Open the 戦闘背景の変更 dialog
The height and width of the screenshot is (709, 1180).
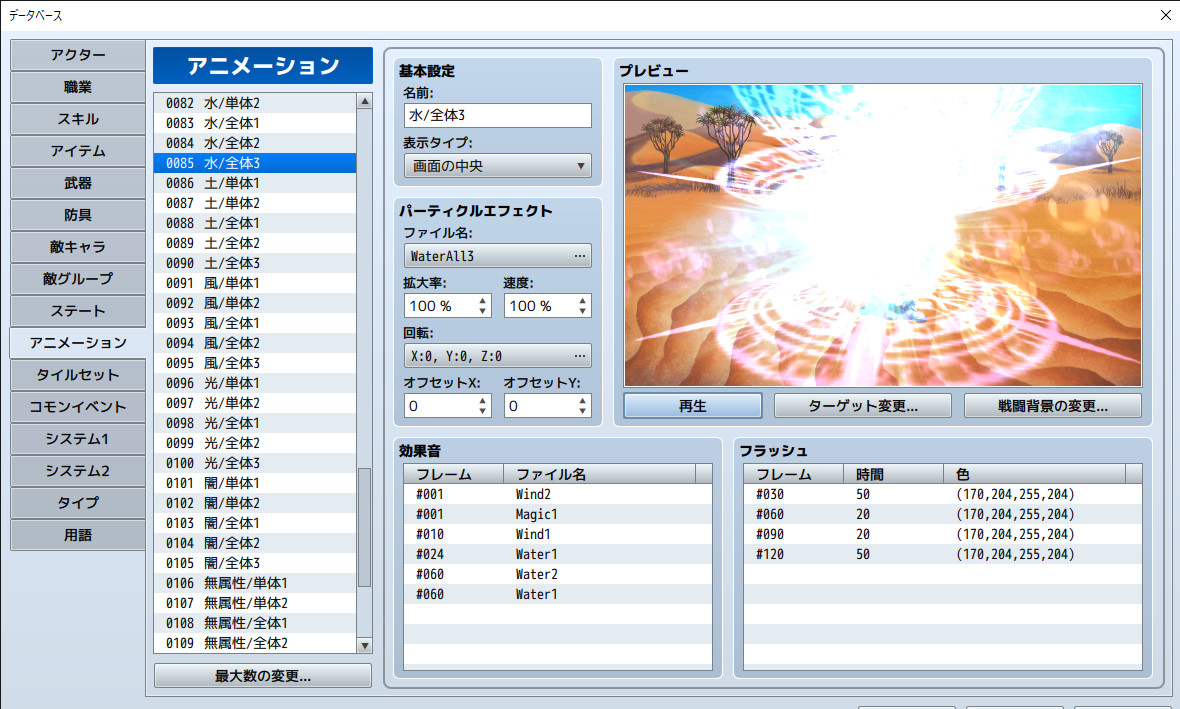click(x=1052, y=405)
